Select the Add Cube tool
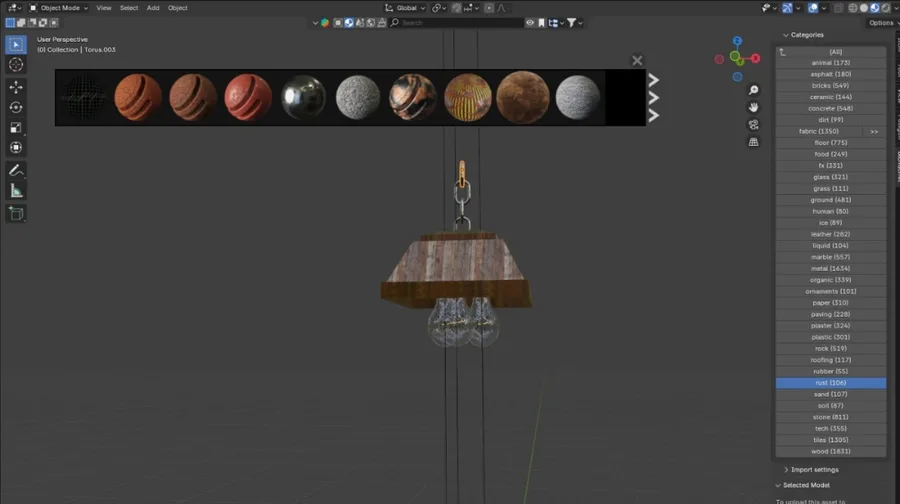The image size is (900, 504). (x=15, y=214)
